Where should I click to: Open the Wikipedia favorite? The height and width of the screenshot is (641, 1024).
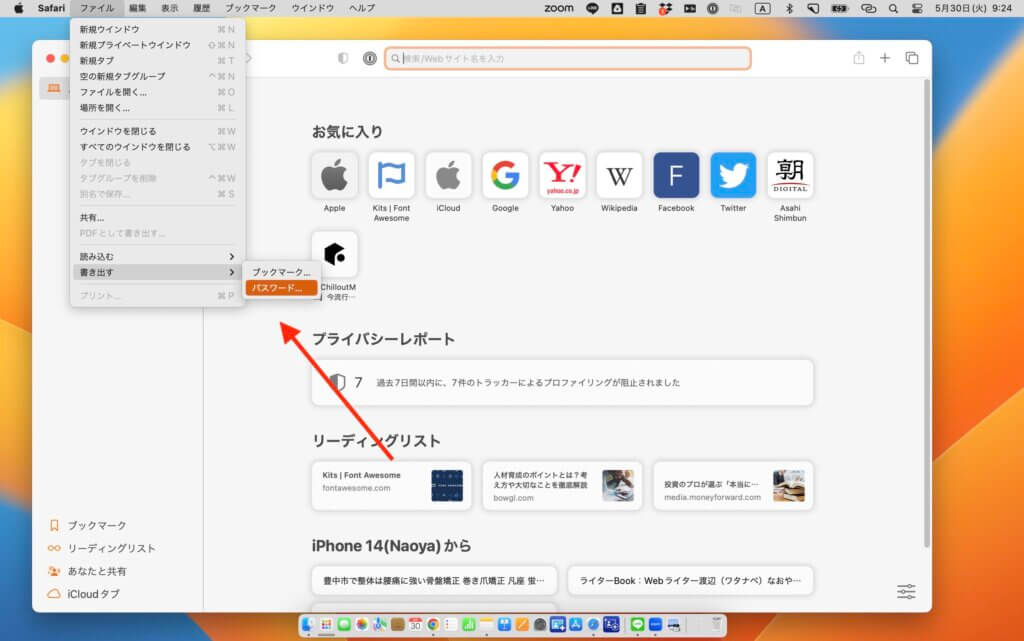click(x=618, y=175)
